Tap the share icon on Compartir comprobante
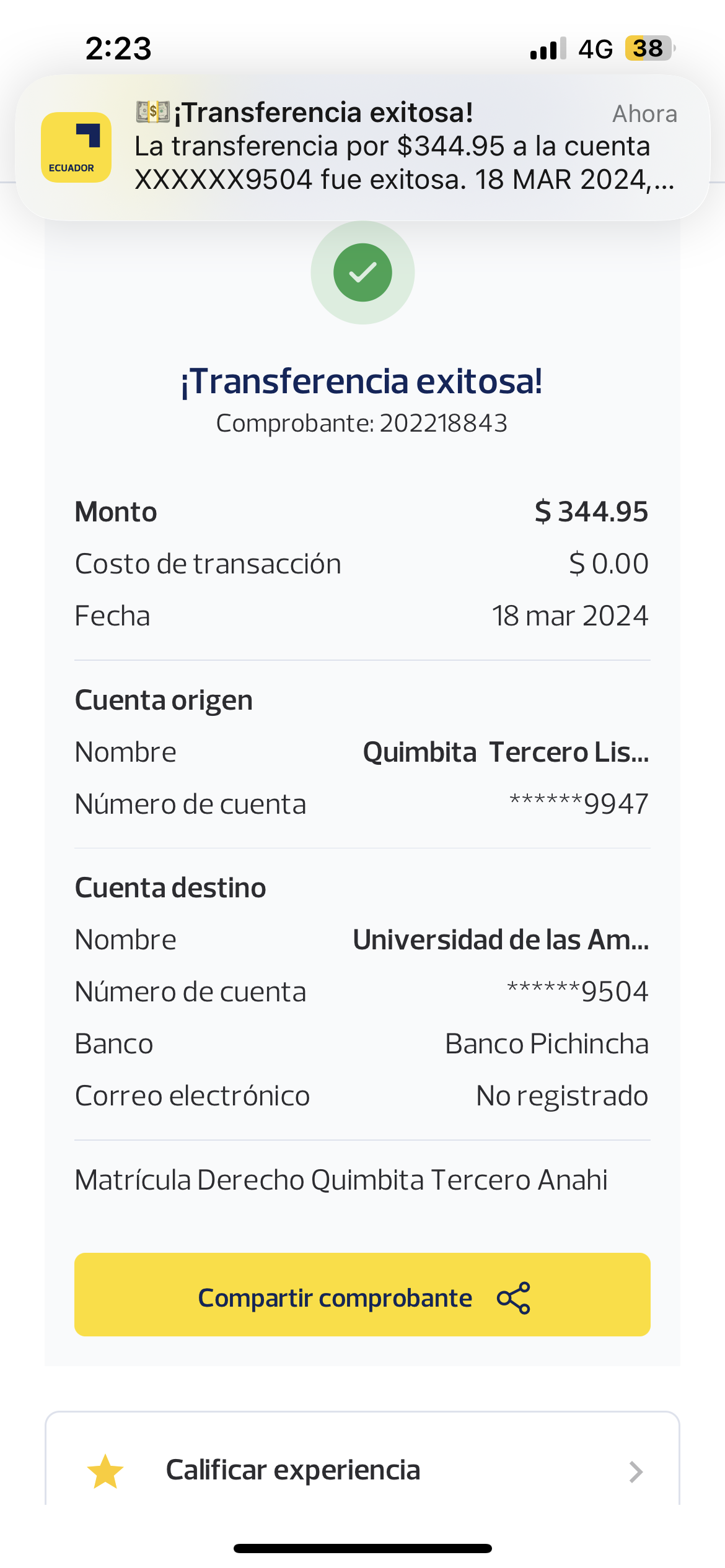725x1568 pixels. (514, 1297)
